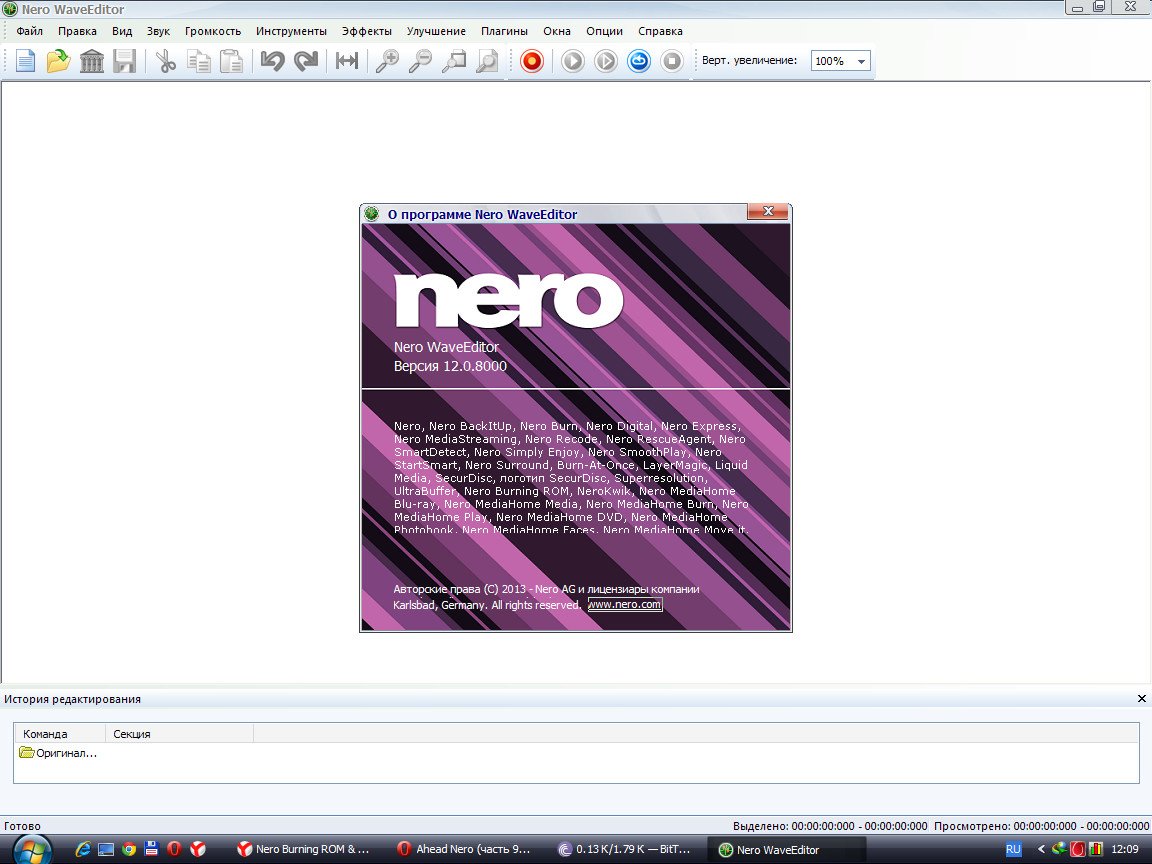
Task: Close the История редактирования panel
Action: 1142,699
